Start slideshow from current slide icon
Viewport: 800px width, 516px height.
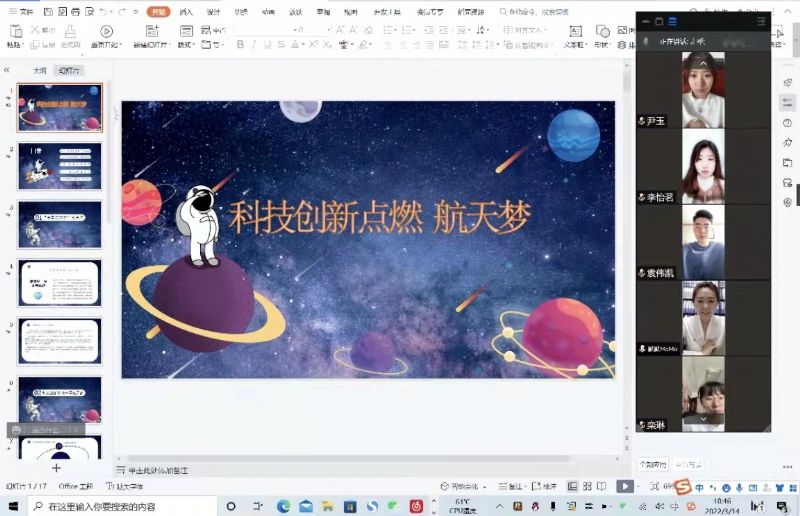(x=104, y=32)
